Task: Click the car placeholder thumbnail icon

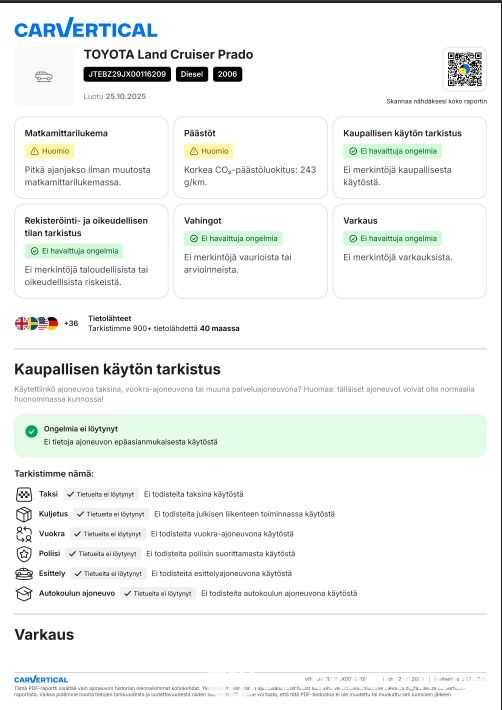Action: 44,77
